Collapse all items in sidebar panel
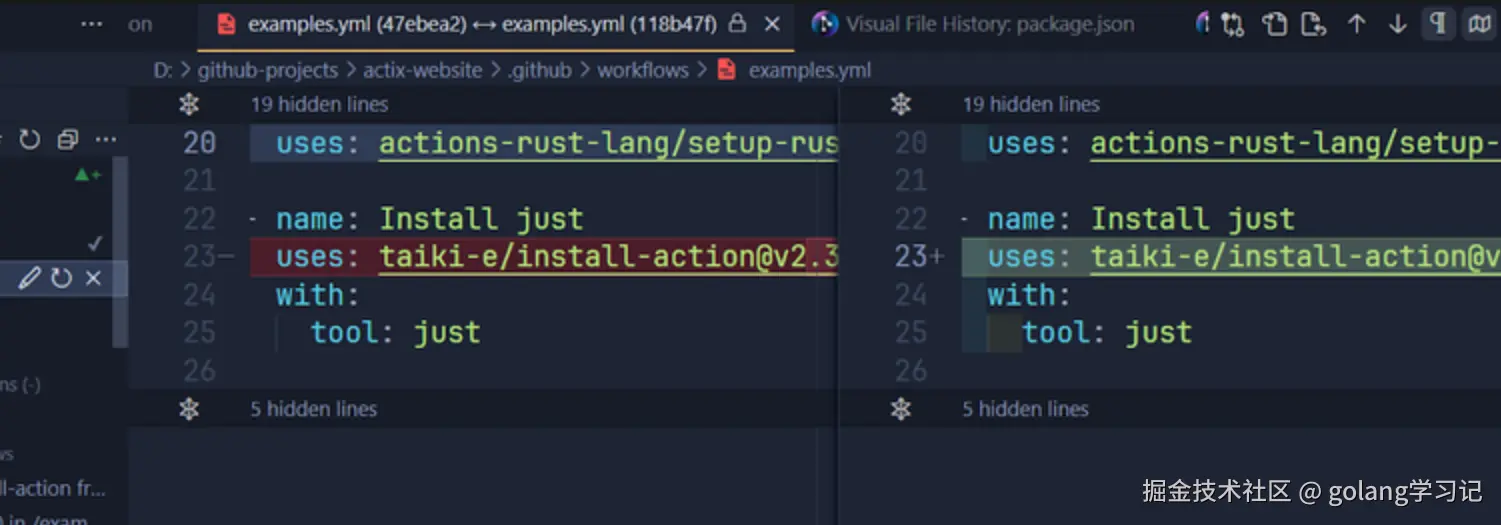The height and width of the screenshot is (525, 1501). (x=68, y=140)
